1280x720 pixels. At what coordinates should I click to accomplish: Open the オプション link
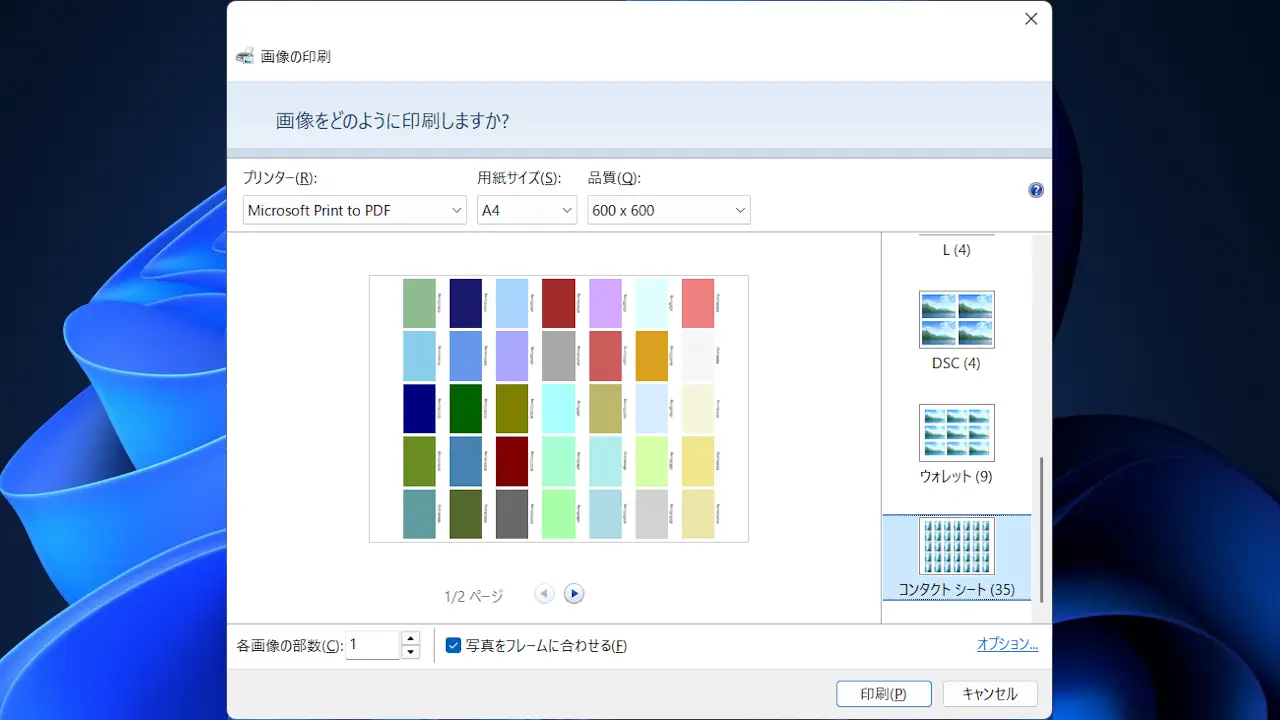tap(1007, 645)
